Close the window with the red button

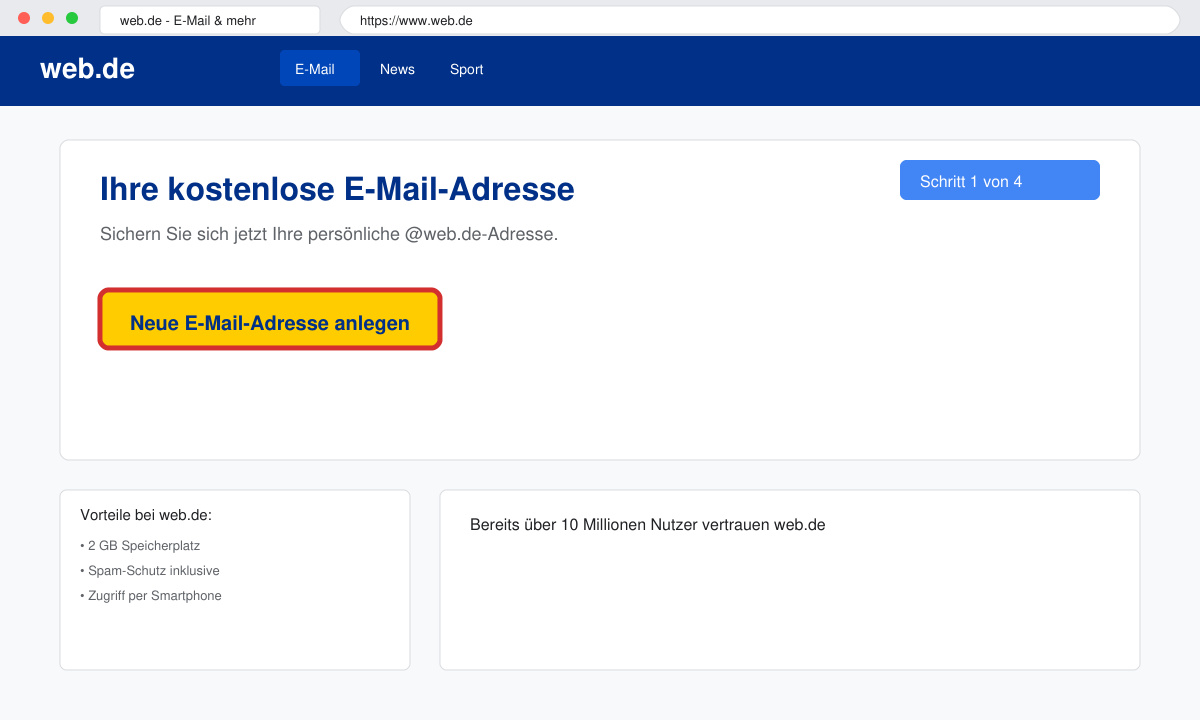click(x=24, y=18)
